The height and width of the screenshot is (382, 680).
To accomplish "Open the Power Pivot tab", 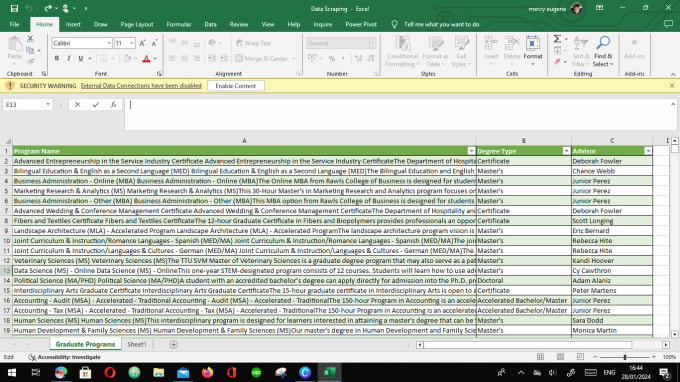I will click(361, 24).
